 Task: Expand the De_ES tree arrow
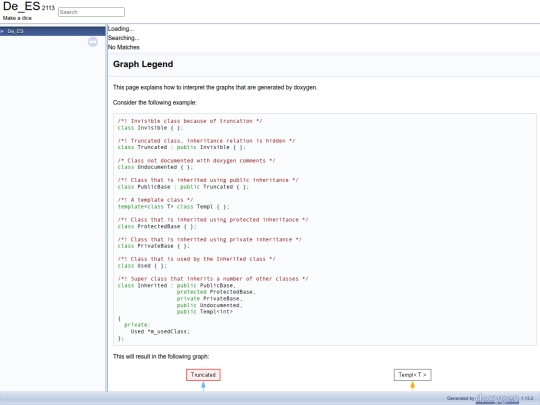click(x=2, y=31)
